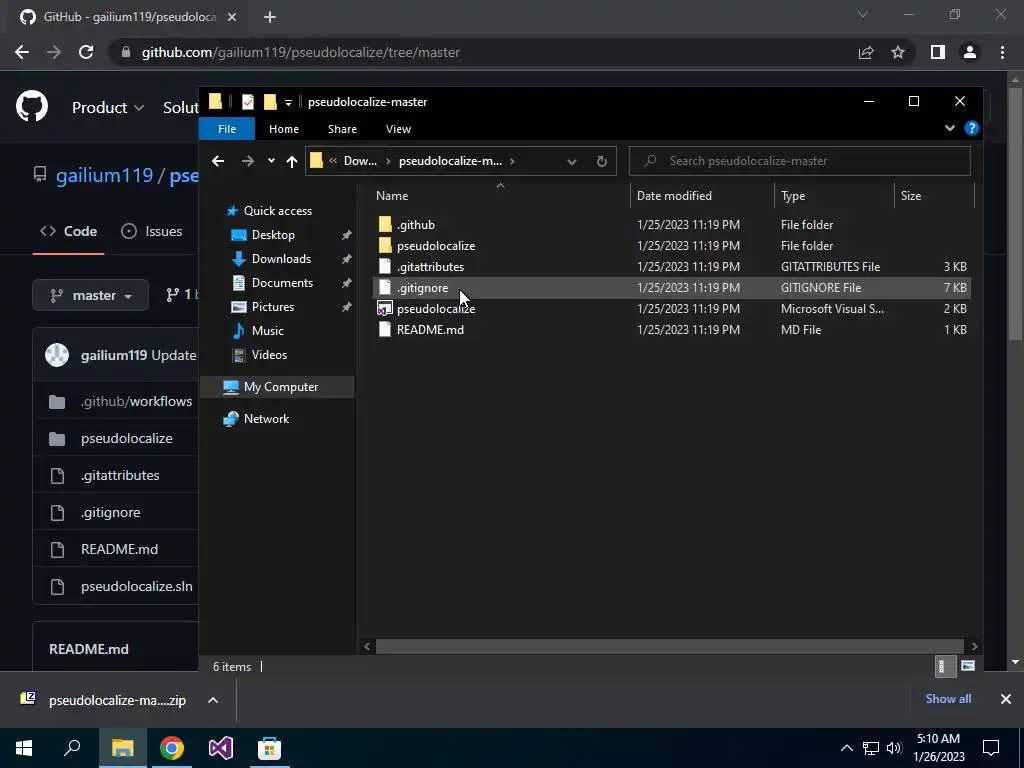Viewport: 1024px width, 768px height.
Task: Click the Search pseudolocalize-master field
Action: pos(799,161)
